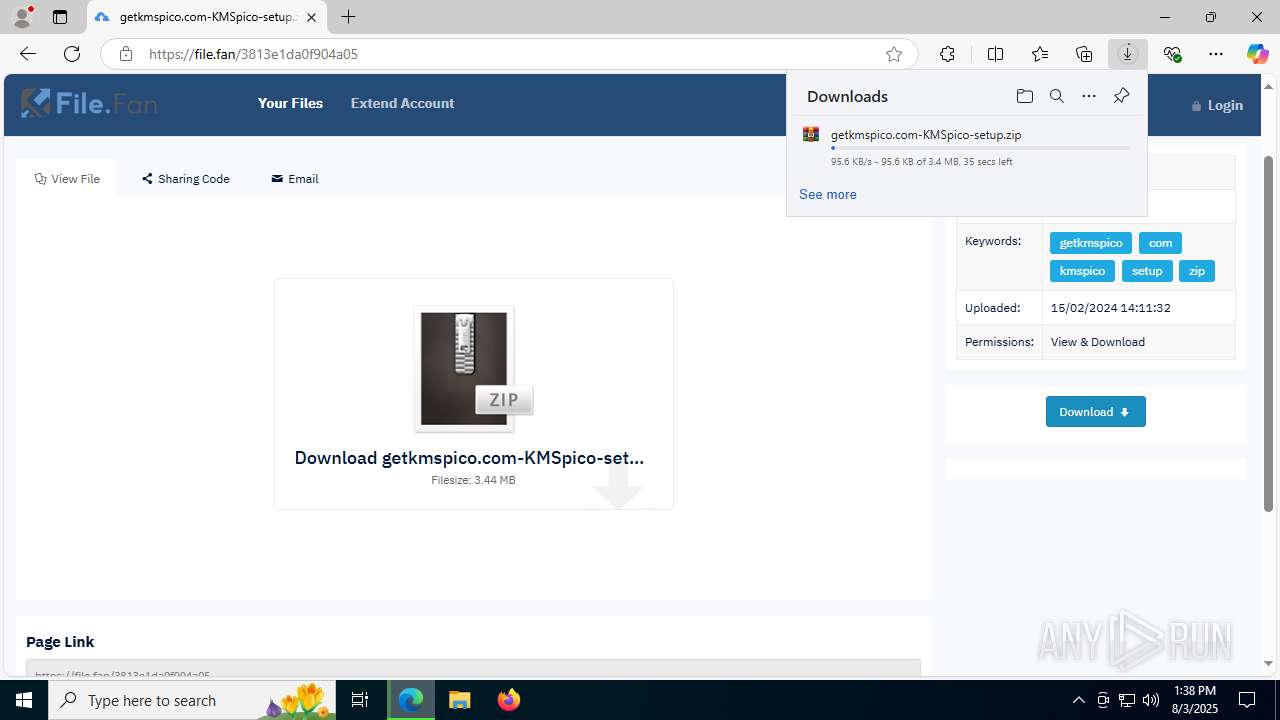This screenshot has width=1280, height=720.
Task: Click the View & Download permissions value
Action: click(1097, 342)
